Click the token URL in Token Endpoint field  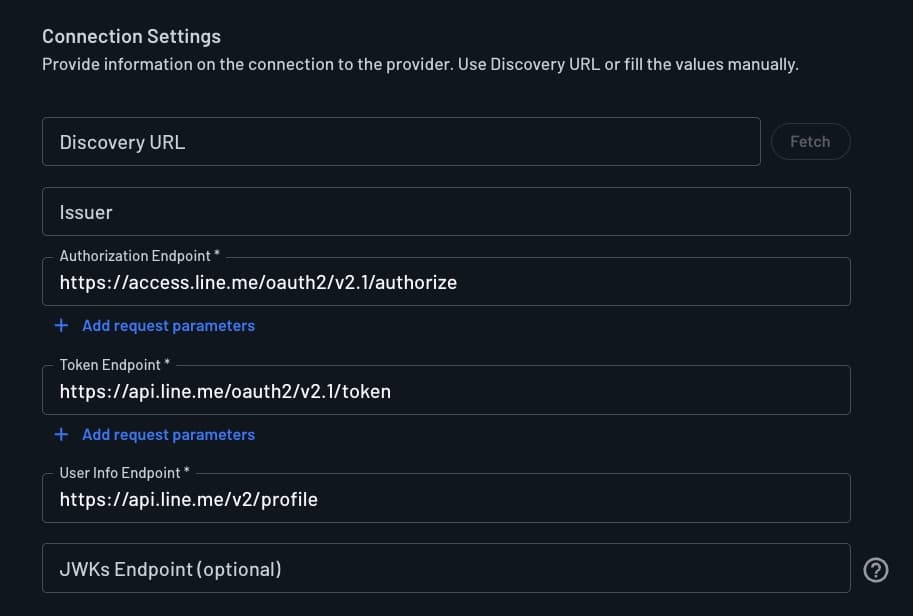225,391
